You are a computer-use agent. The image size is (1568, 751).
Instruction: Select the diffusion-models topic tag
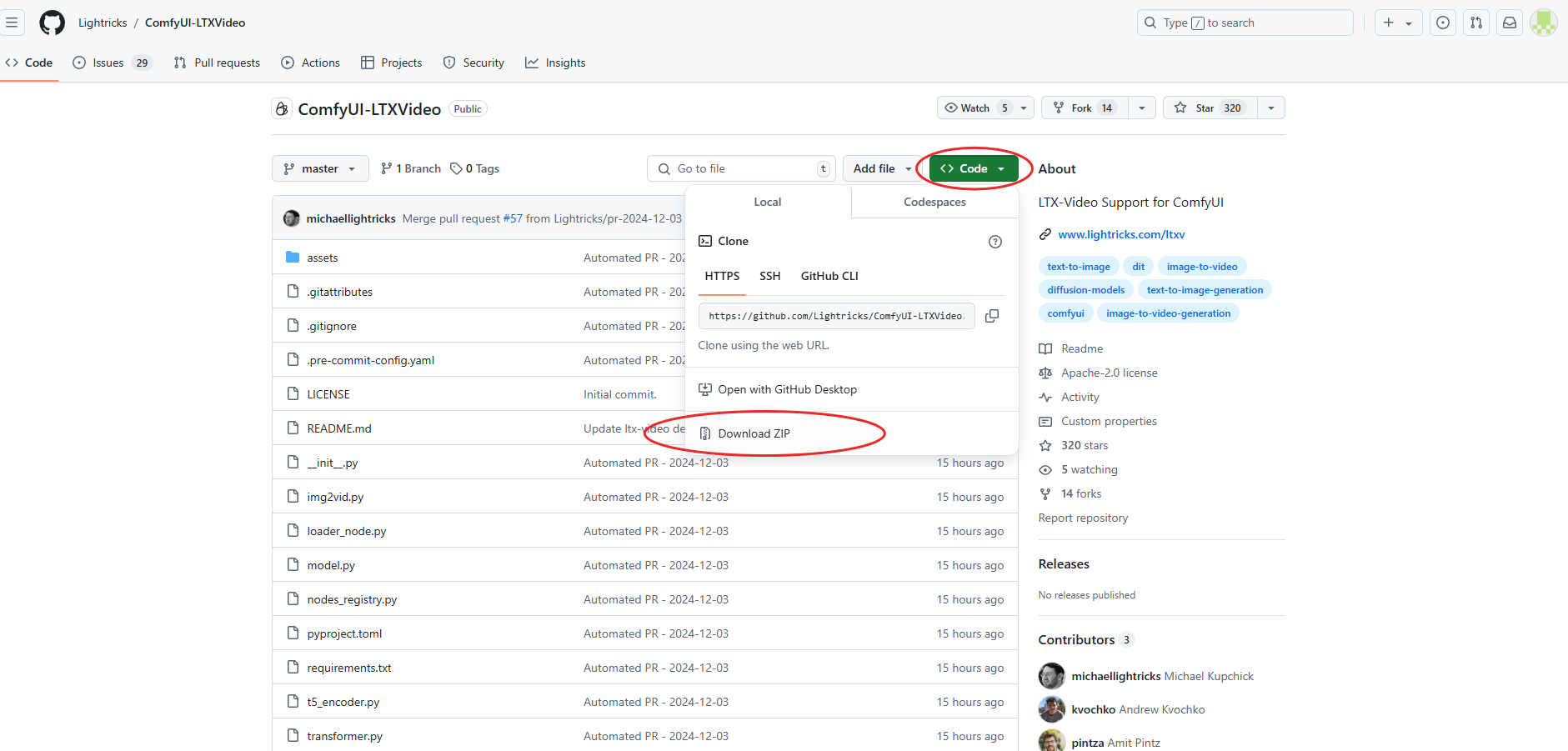(1086, 290)
